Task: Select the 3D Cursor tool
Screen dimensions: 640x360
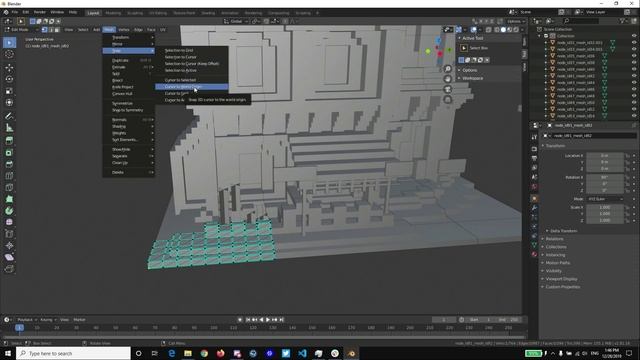Action: 9,54
